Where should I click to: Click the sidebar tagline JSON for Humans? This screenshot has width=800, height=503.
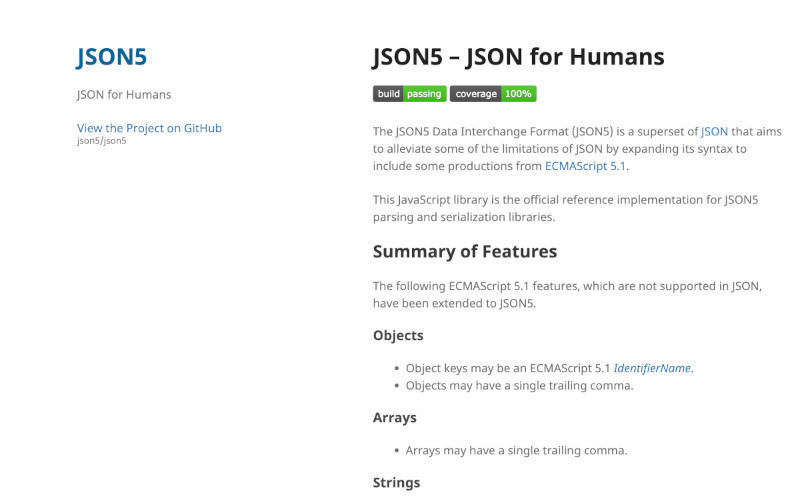tap(124, 95)
